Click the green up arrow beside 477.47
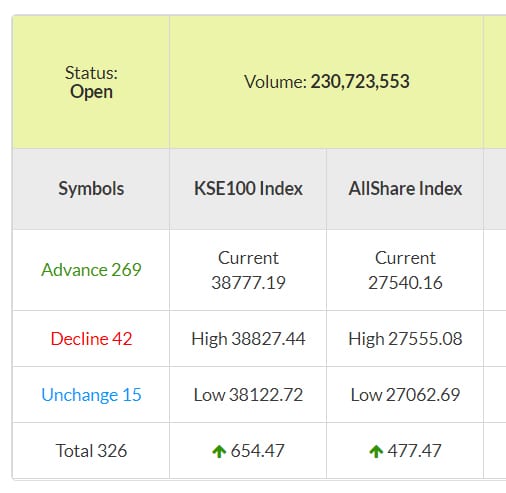The width and height of the screenshot is (506, 493). (x=376, y=451)
